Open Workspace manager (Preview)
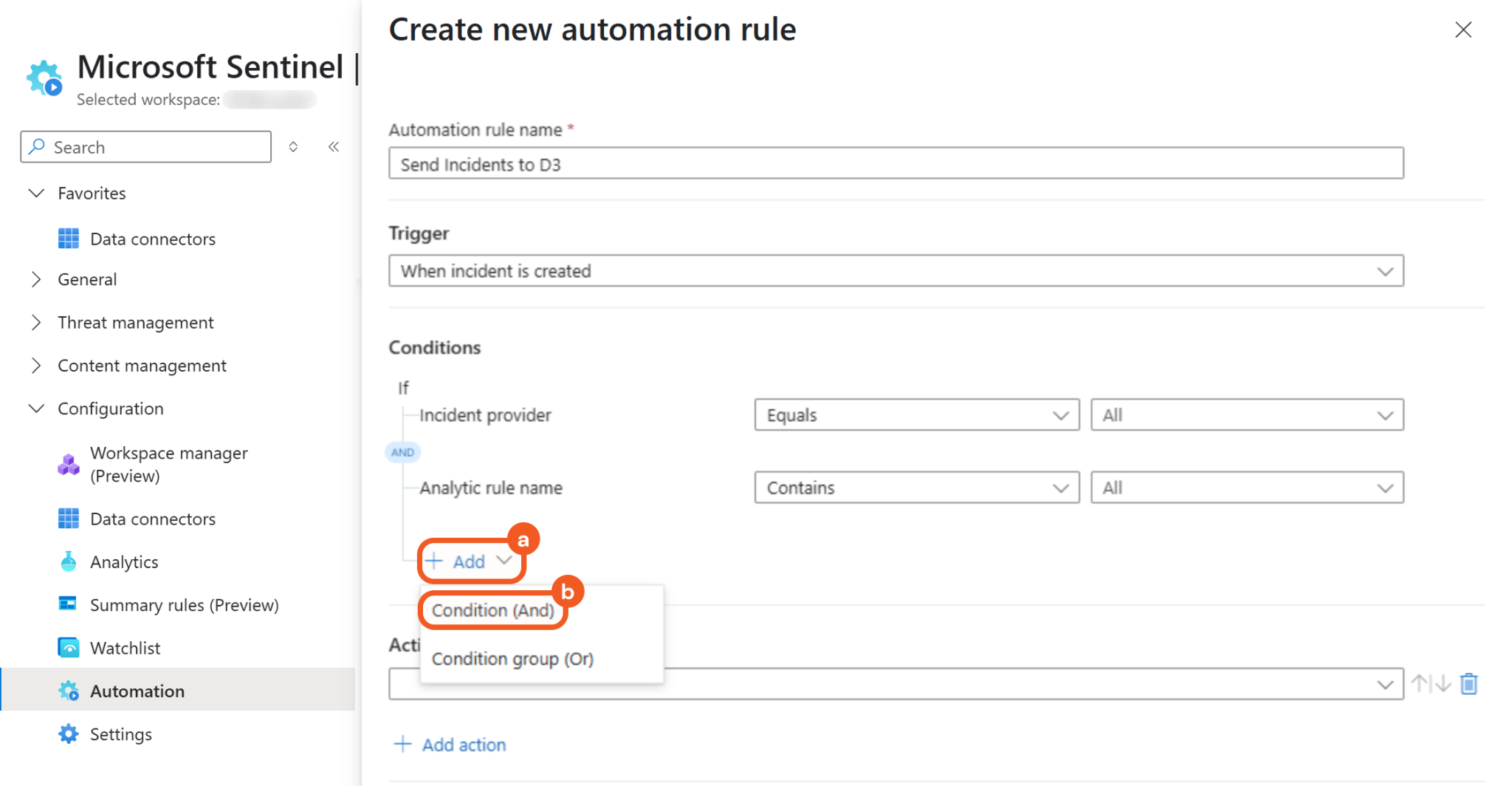The width and height of the screenshot is (1512, 786). (x=168, y=464)
